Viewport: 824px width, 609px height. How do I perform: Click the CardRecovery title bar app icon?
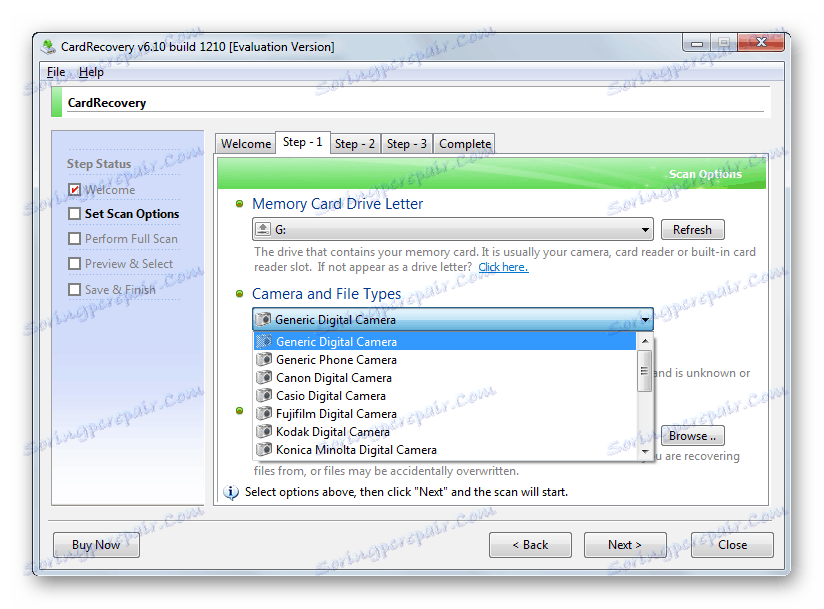pyautogui.click(x=48, y=47)
